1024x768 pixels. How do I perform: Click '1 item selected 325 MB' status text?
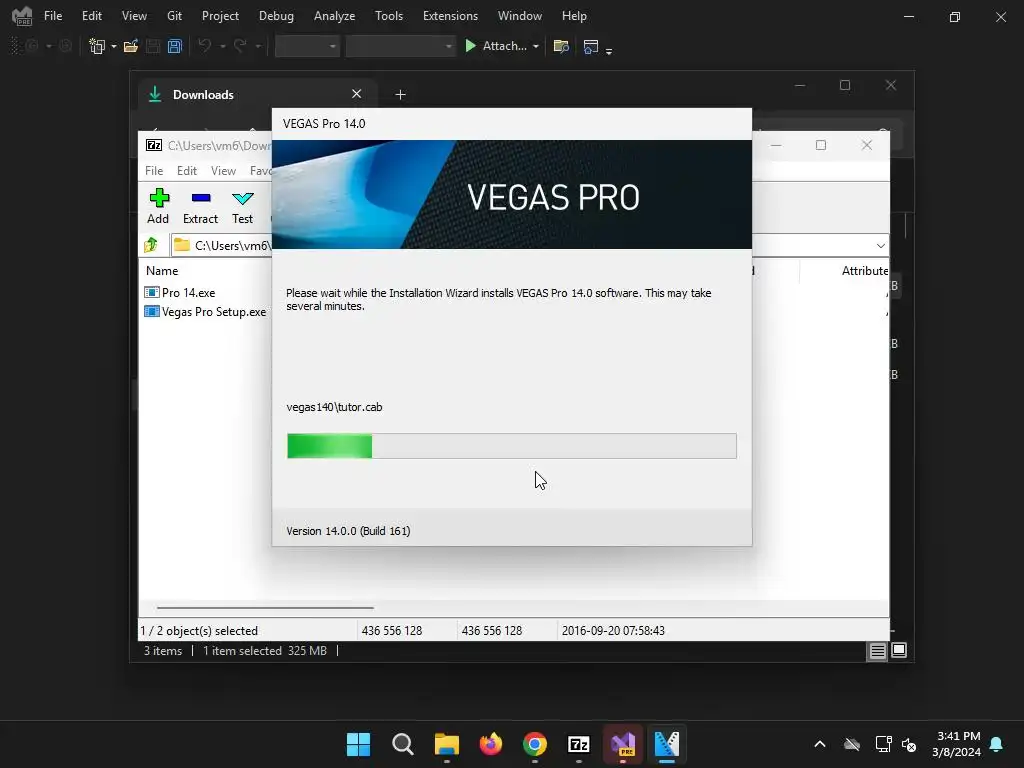pos(264,650)
